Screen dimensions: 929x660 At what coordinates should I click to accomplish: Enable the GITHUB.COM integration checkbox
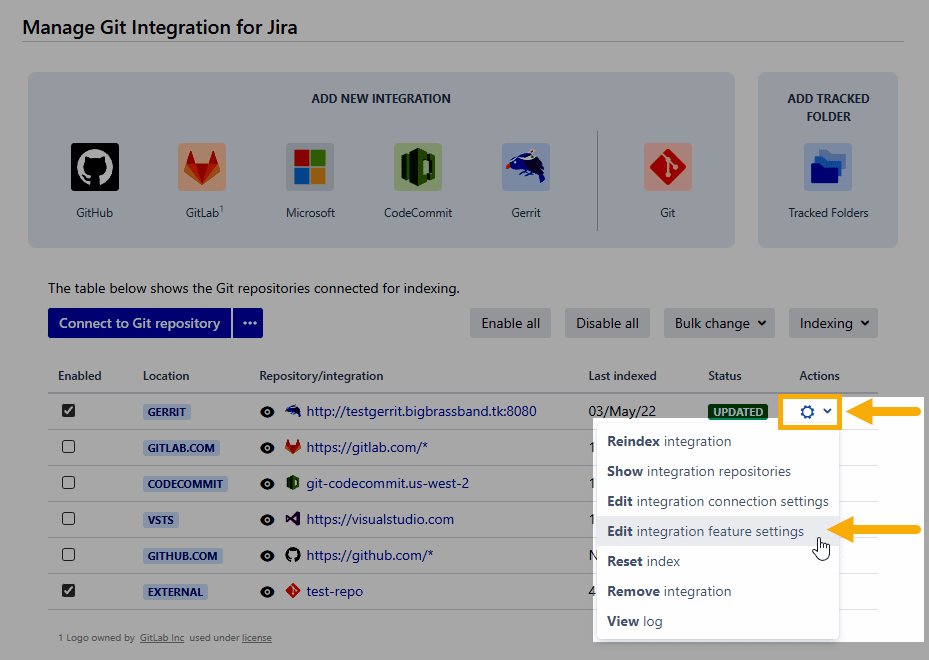point(69,555)
